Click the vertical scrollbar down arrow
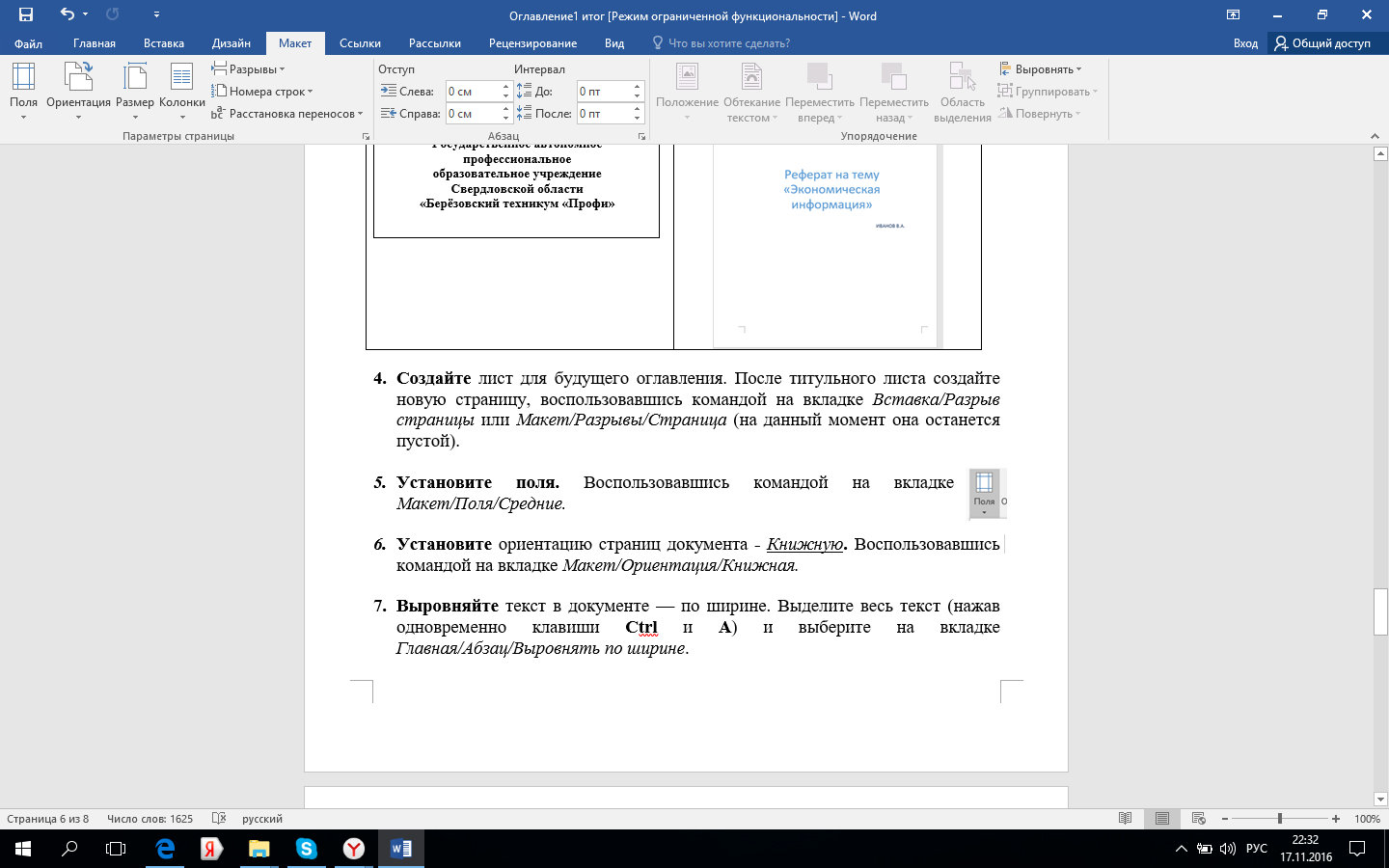Image resolution: width=1389 pixels, height=868 pixels. (1380, 799)
